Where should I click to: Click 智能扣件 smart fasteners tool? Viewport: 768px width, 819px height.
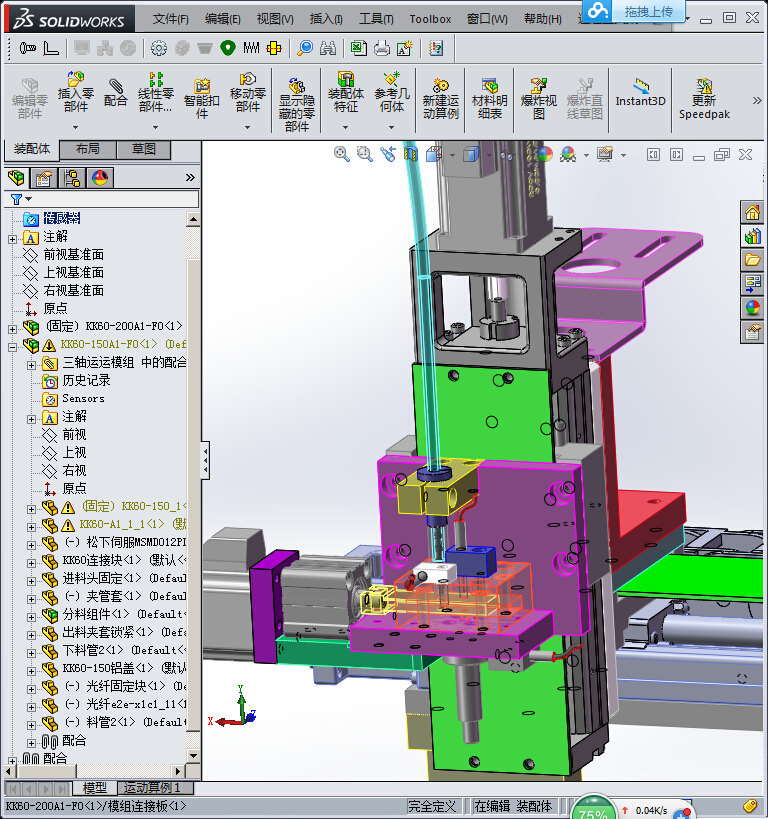(x=202, y=99)
